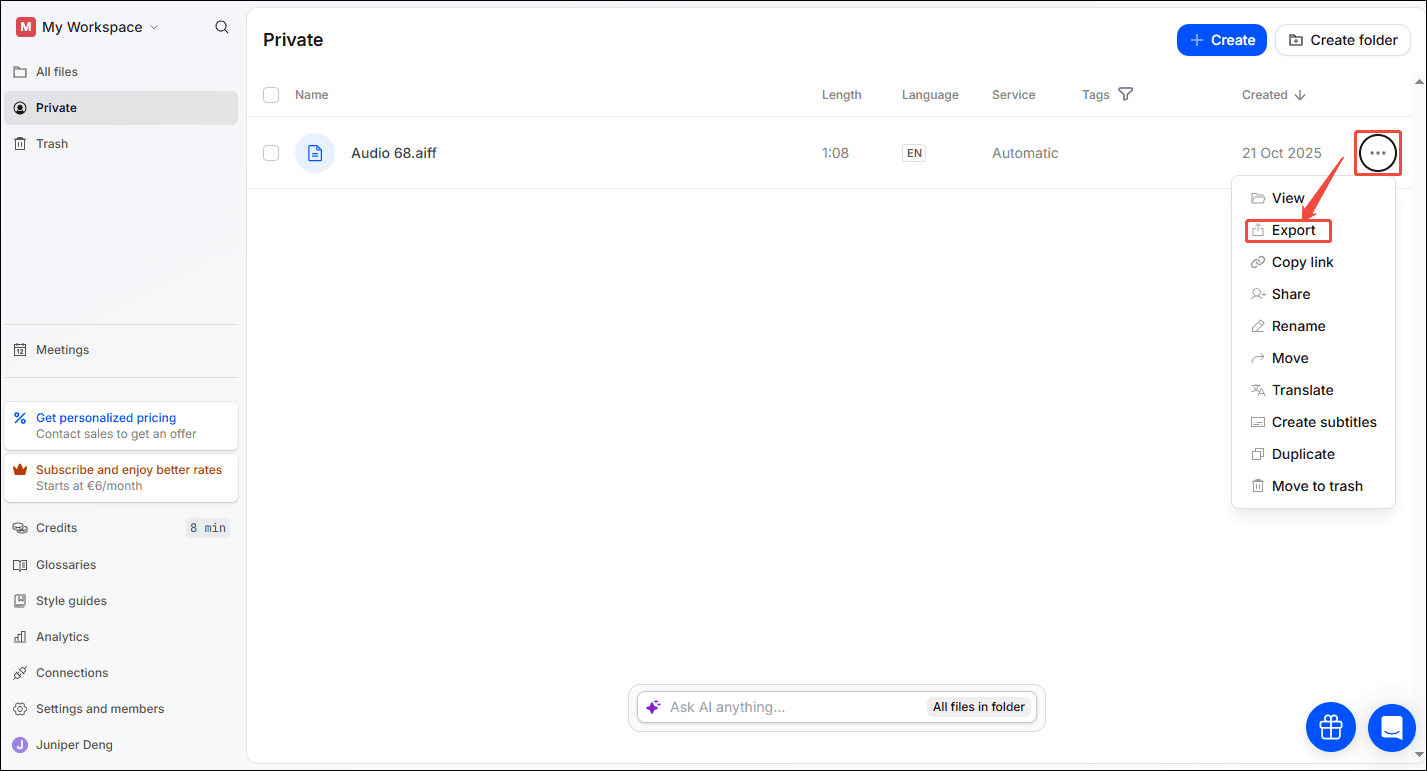The width and height of the screenshot is (1427, 771).
Task: Choose Move to trash from the context menu
Action: coord(1313,486)
